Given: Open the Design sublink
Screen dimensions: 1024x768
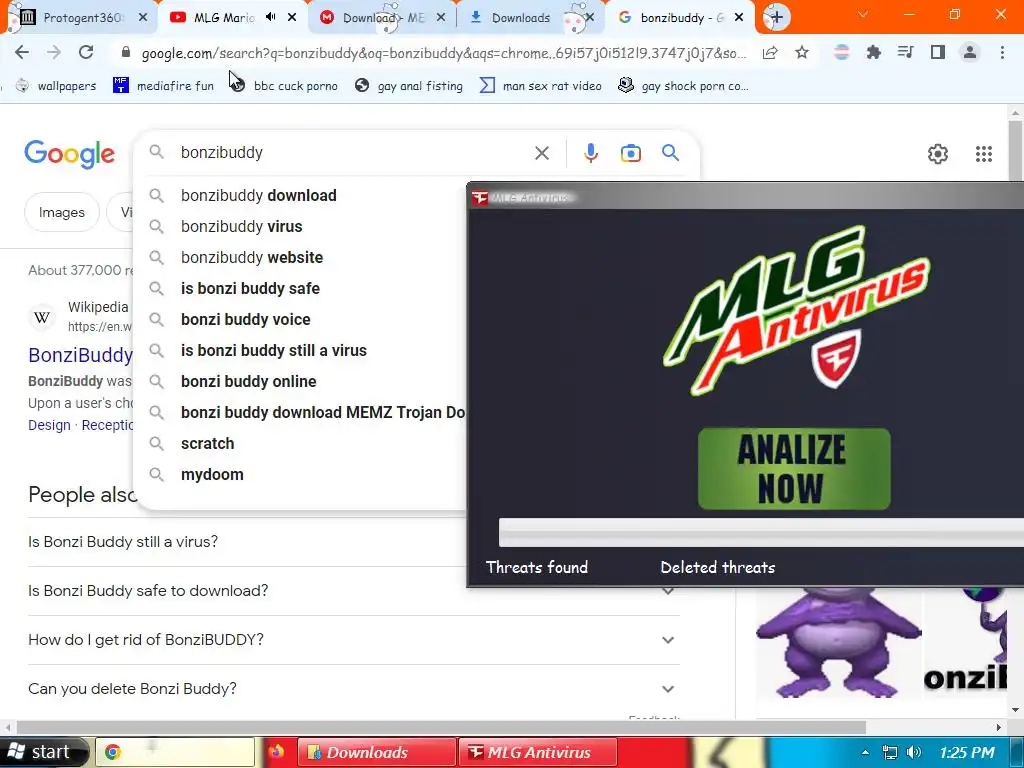Looking at the screenshot, I should tap(49, 425).
